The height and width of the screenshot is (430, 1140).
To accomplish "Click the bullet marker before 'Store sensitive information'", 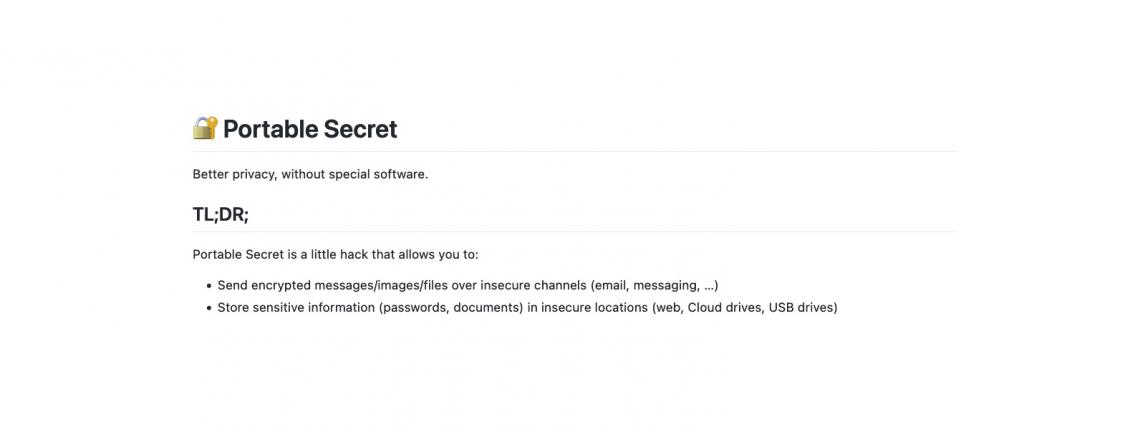I will click(x=209, y=308).
